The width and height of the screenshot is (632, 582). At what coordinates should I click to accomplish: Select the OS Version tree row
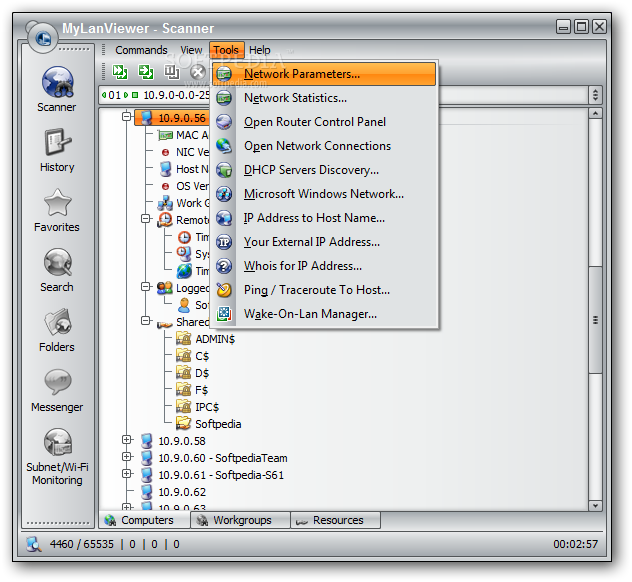click(185, 186)
